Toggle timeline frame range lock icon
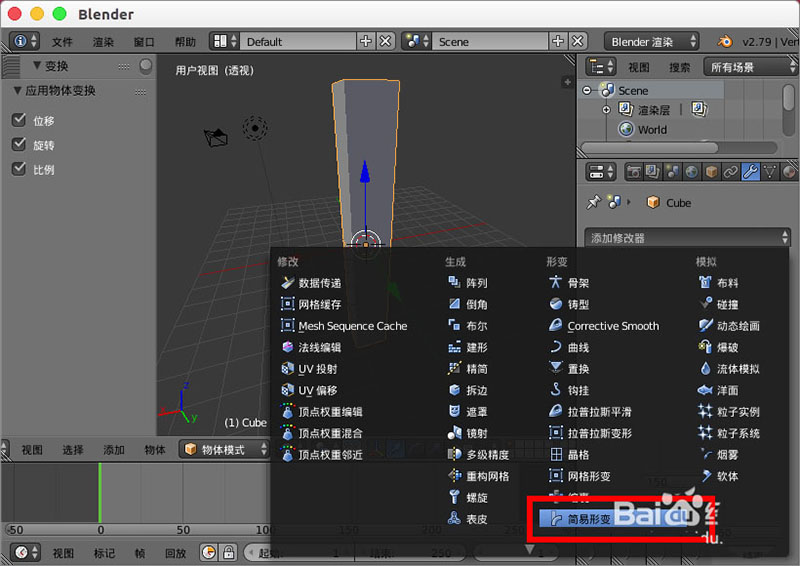Viewport: 800px width, 566px height. 228,552
